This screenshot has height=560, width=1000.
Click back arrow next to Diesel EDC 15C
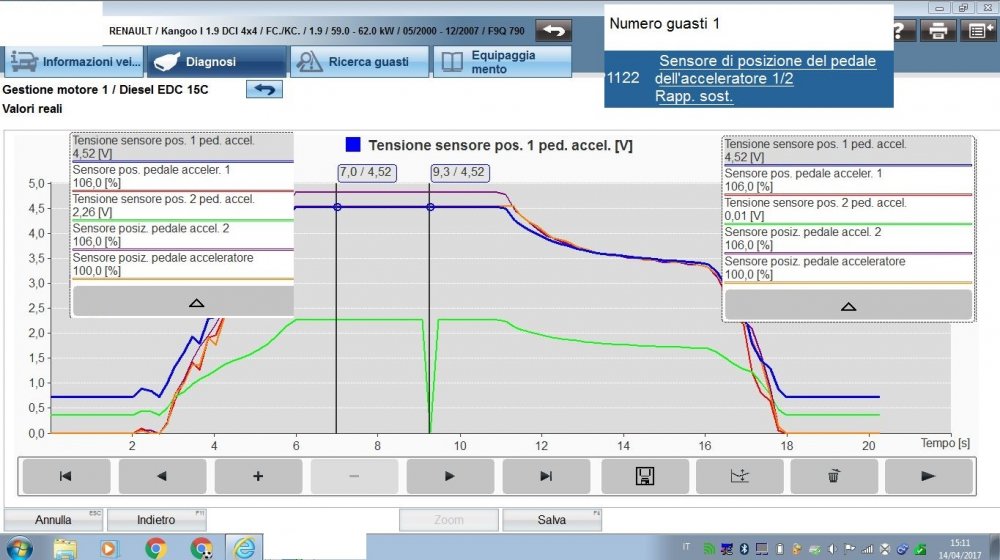tap(264, 89)
